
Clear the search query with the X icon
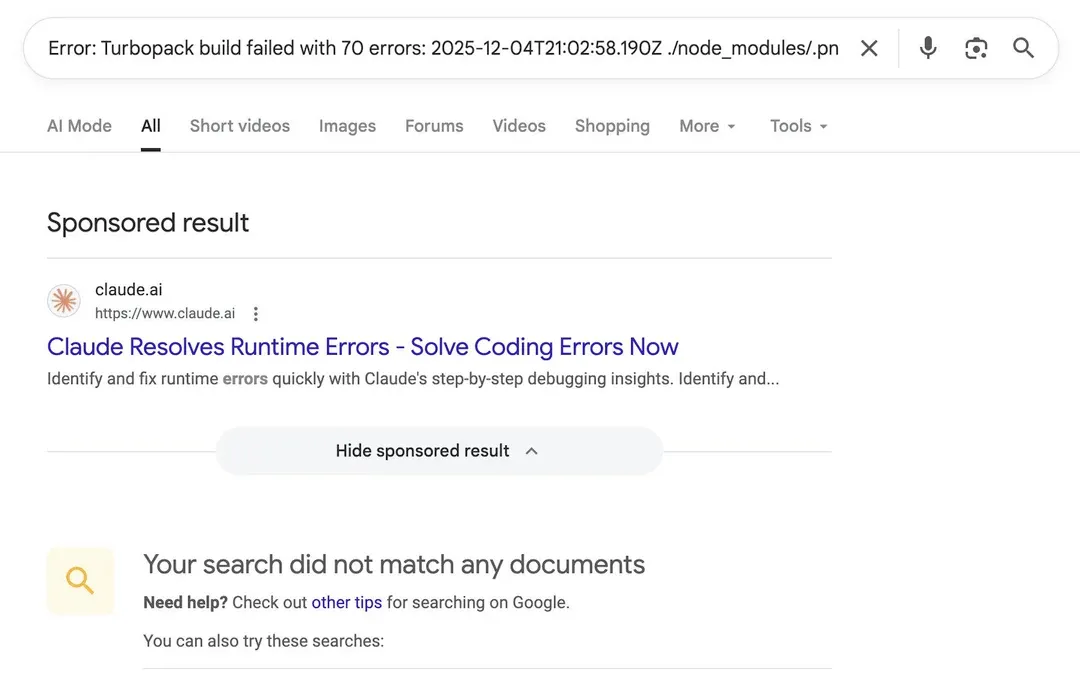[869, 47]
